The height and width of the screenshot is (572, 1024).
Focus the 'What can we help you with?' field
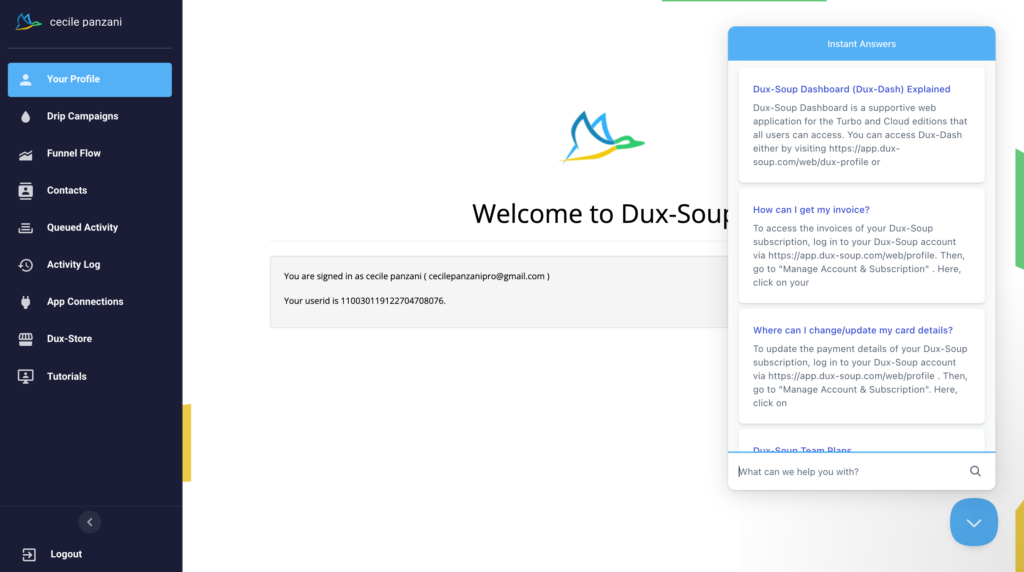pos(850,471)
